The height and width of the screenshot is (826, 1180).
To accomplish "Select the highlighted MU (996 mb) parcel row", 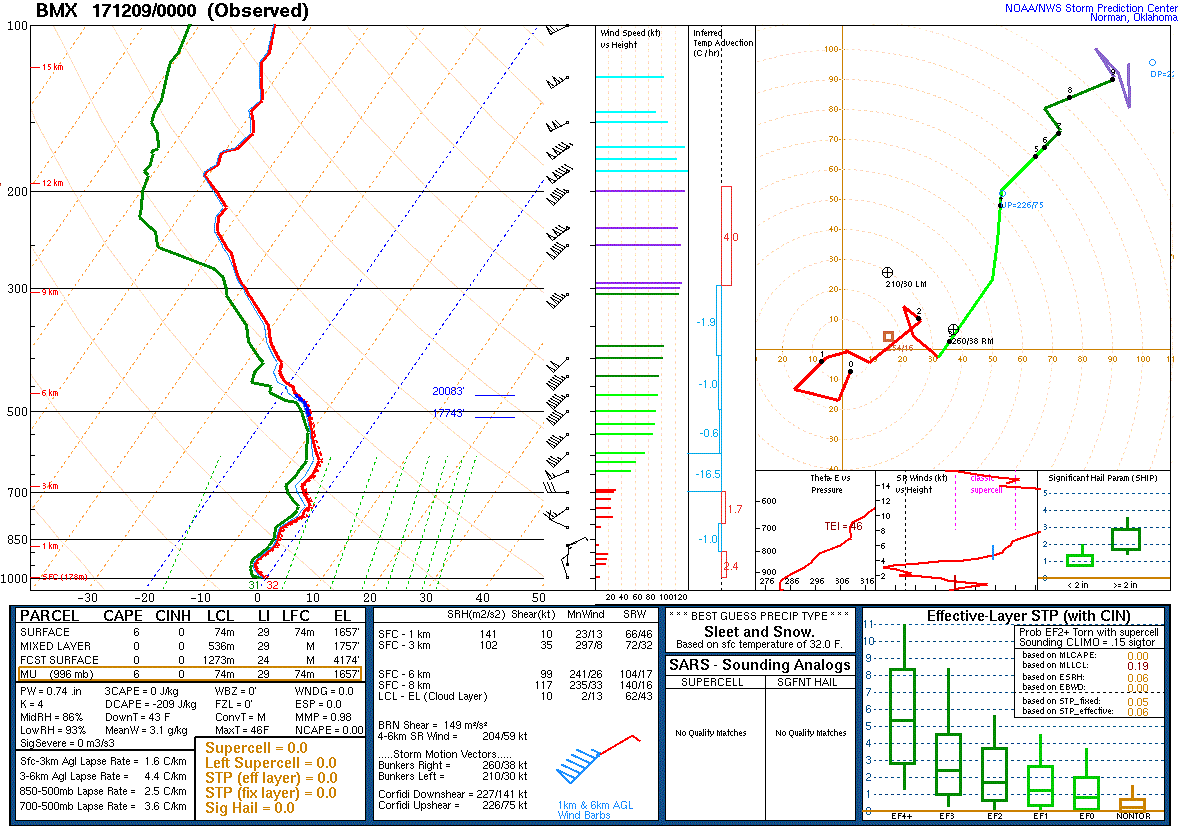I will (190, 674).
